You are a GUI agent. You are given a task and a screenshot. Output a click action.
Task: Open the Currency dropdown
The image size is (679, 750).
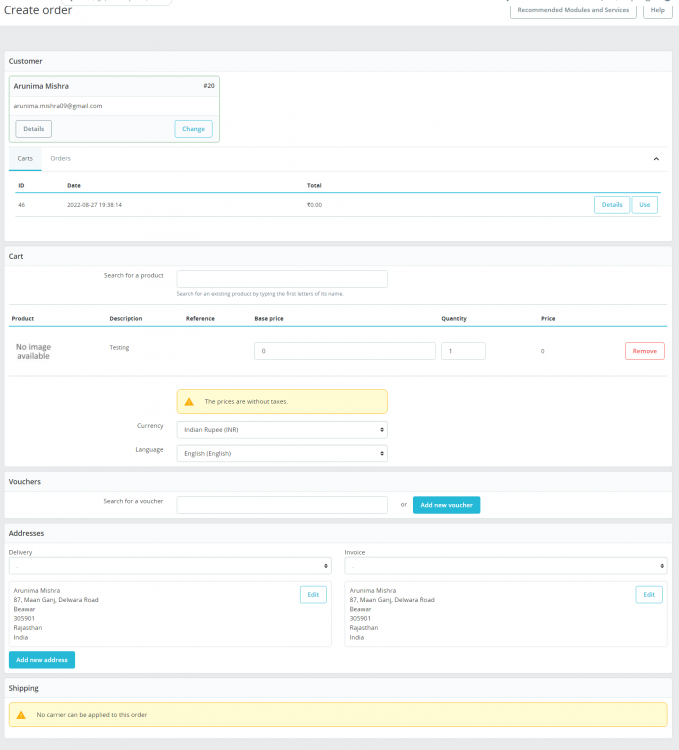click(x=282, y=430)
